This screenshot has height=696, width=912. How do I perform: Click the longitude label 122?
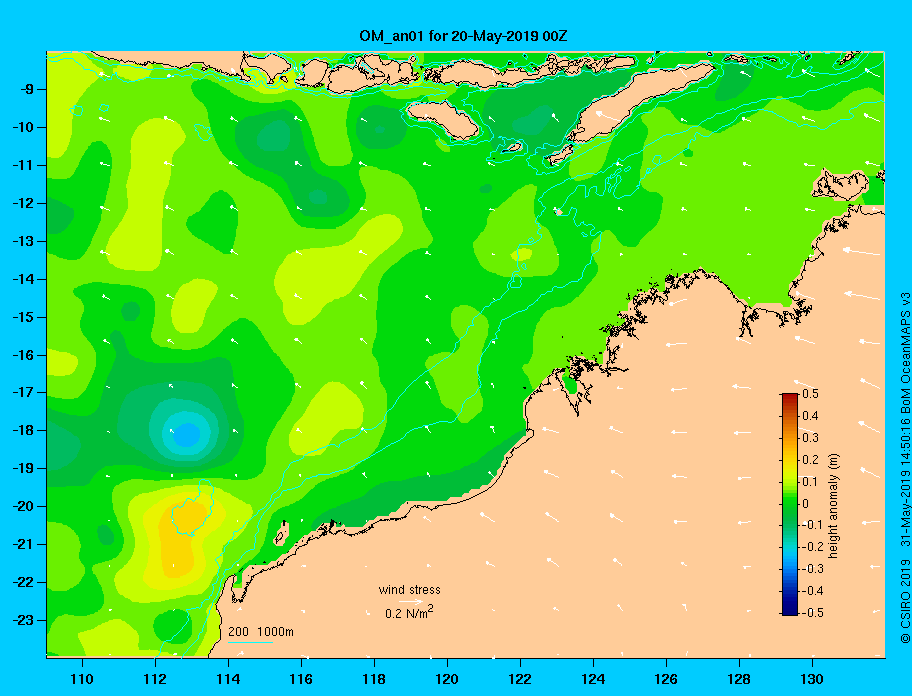click(520, 679)
